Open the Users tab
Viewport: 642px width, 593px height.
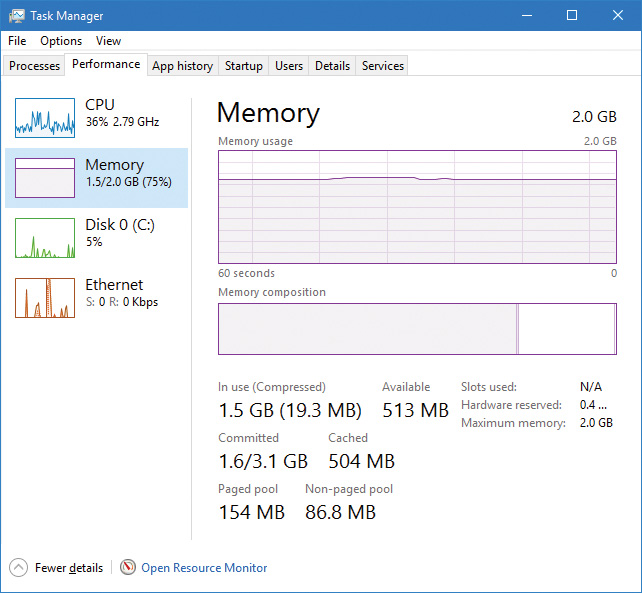[x=289, y=66]
